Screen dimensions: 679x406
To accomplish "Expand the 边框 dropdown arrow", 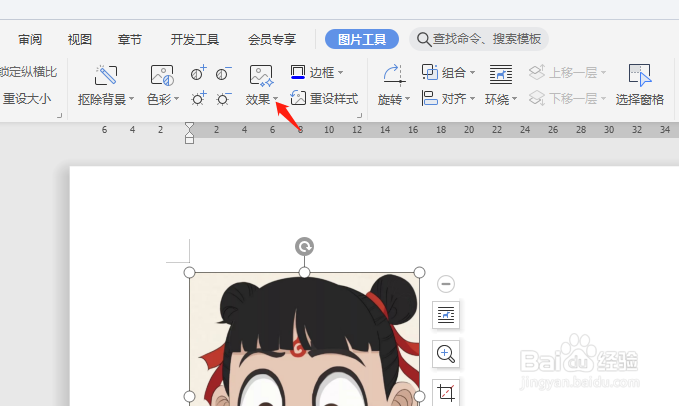I will tap(340, 72).
